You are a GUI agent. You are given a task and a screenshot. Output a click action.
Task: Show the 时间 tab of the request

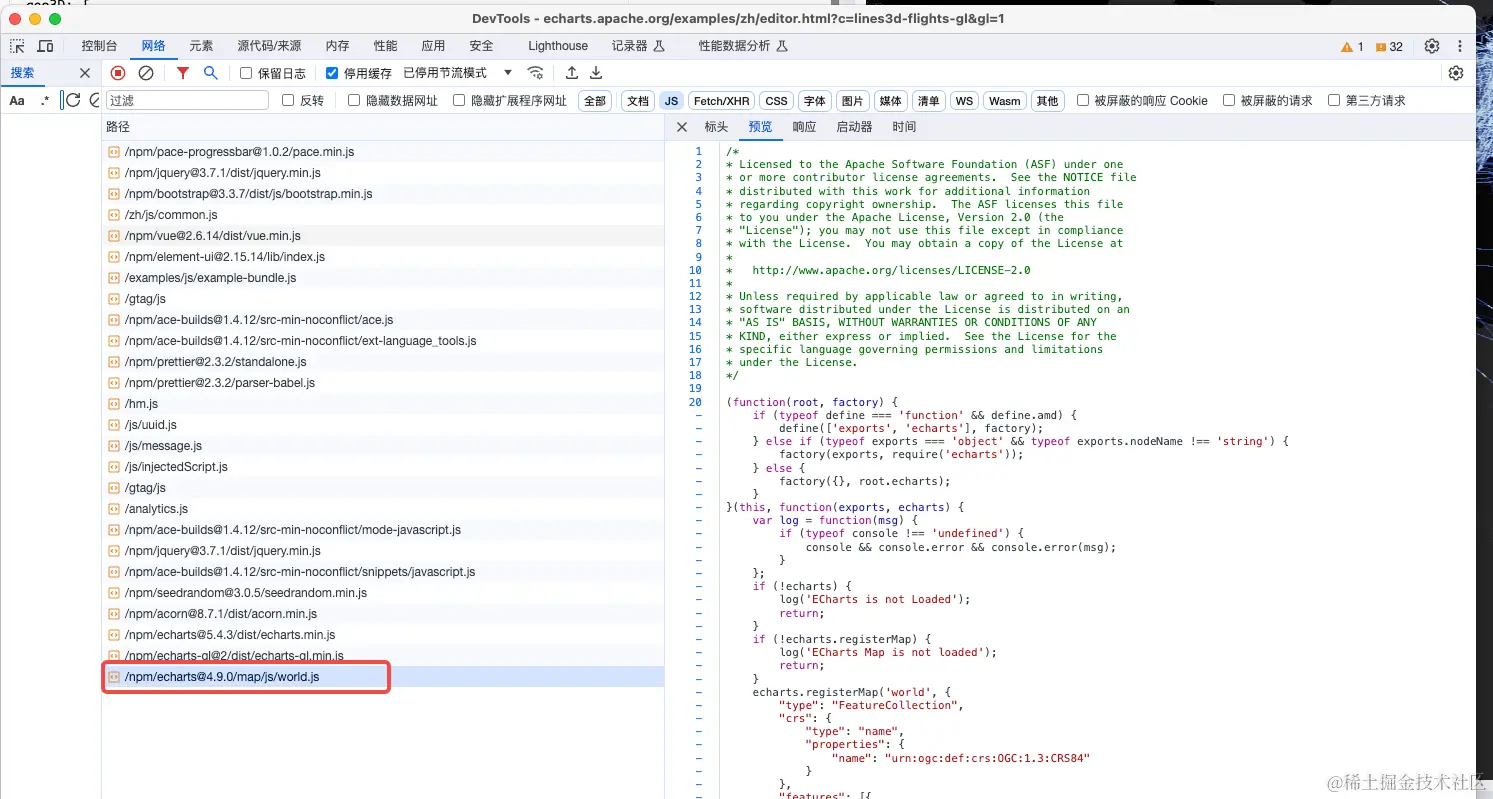pyautogui.click(x=904, y=127)
